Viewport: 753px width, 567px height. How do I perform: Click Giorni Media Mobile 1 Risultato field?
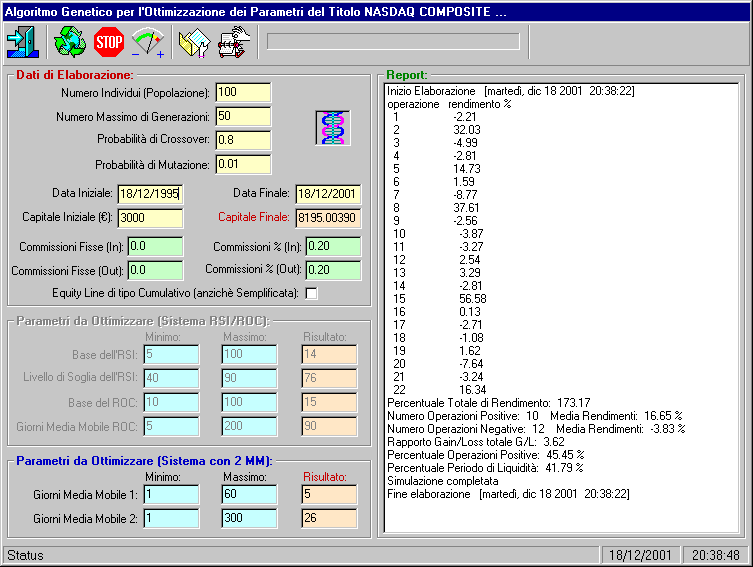coord(329,495)
